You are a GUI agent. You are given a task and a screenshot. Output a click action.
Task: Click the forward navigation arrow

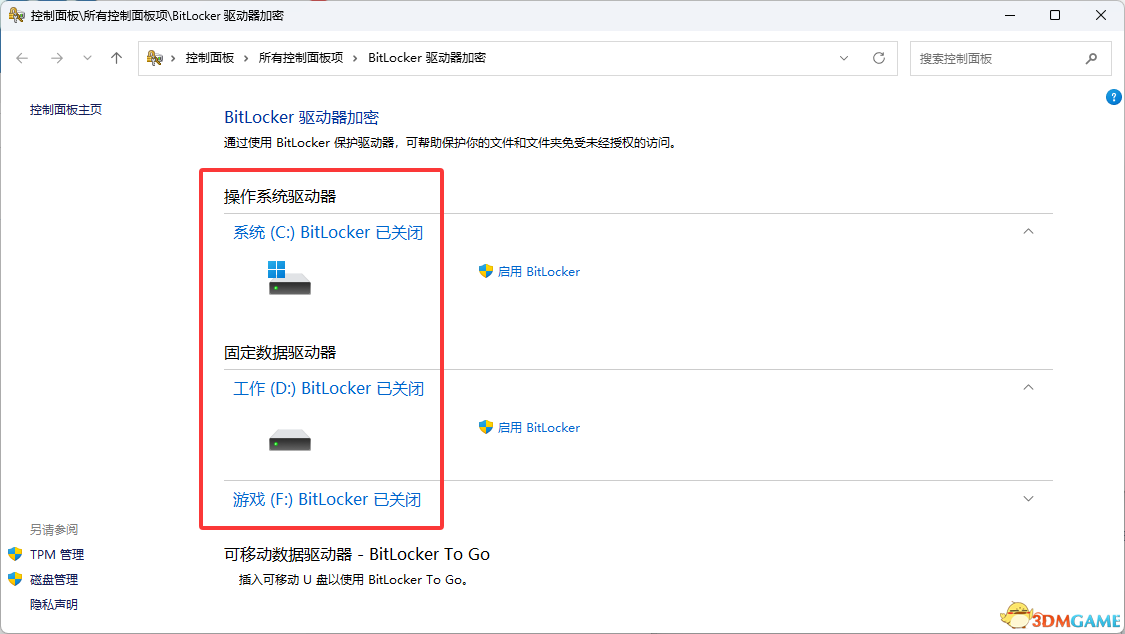(56, 58)
